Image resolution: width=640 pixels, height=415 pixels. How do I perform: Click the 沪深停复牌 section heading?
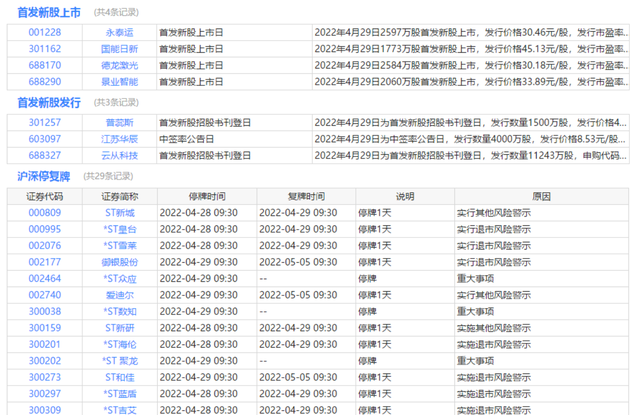click(44, 176)
